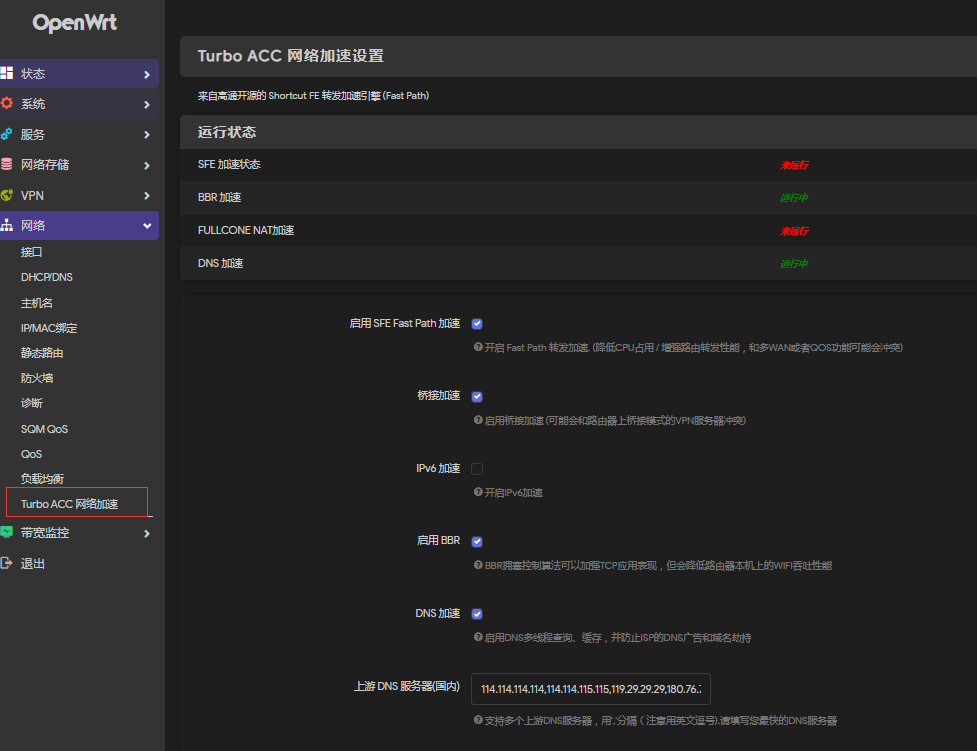Click the SFE 加速状态 row label

click(229, 165)
